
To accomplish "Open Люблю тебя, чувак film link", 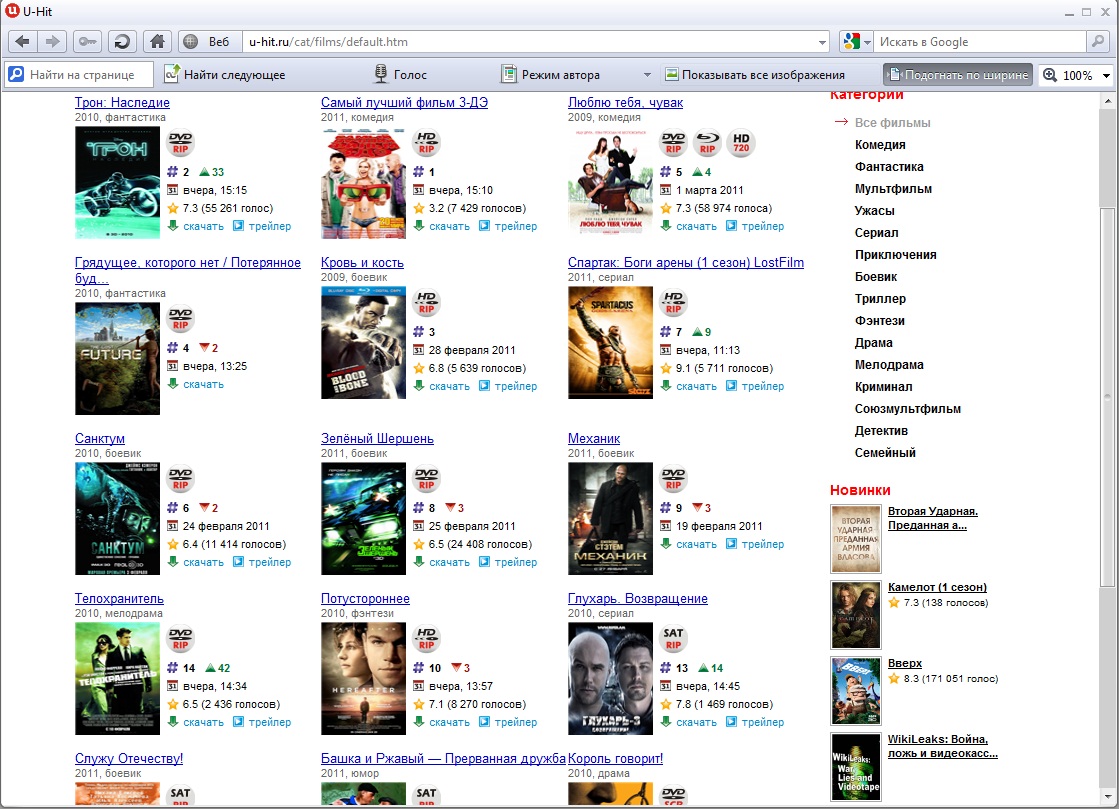I will pos(625,102).
